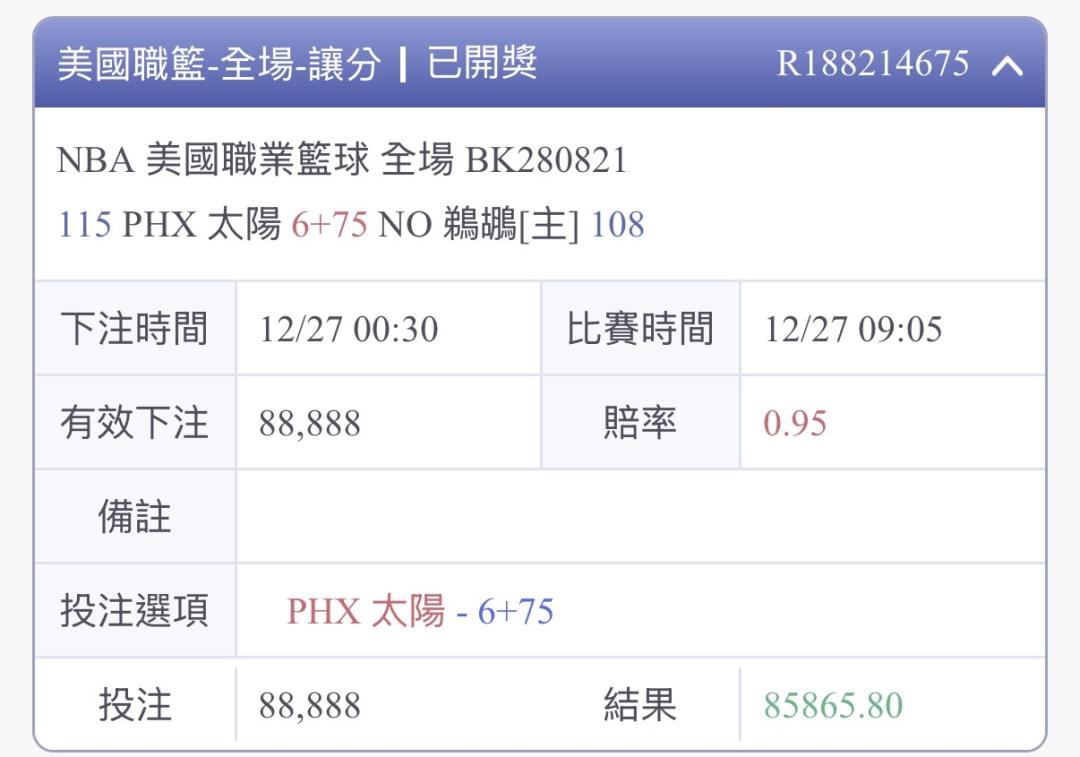Click the empty 備註 remarks field
Viewport: 1080px width, 757px height.
pyautogui.click(x=640, y=517)
